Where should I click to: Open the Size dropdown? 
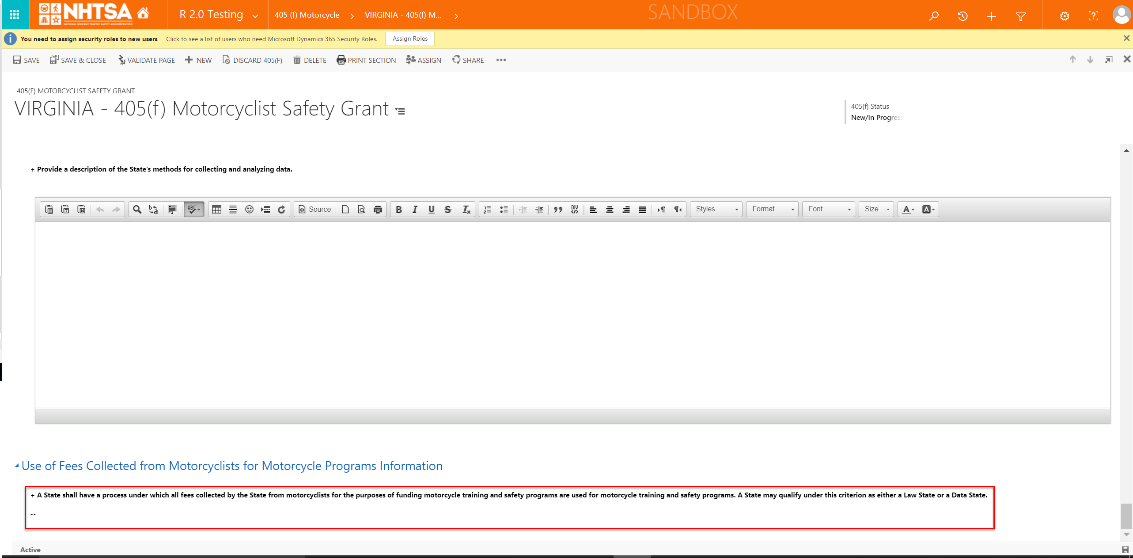click(876, 209)
